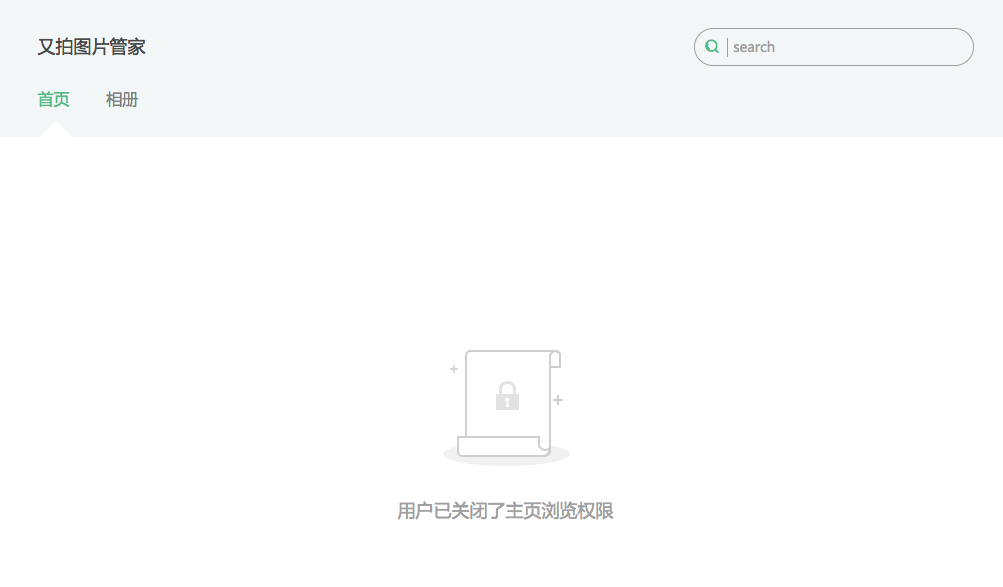The image size is (1003, 587).
Task: Open the 相册 tab
Action: [122, 99]
